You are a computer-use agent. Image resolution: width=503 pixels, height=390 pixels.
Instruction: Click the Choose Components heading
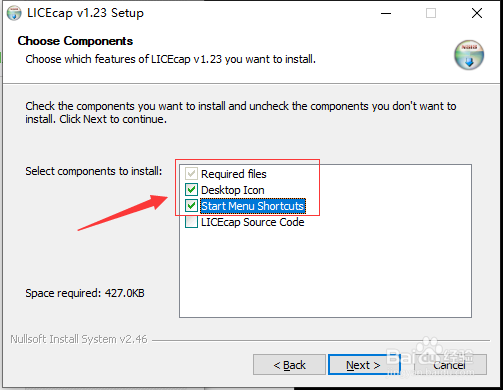tap(75, 41)
